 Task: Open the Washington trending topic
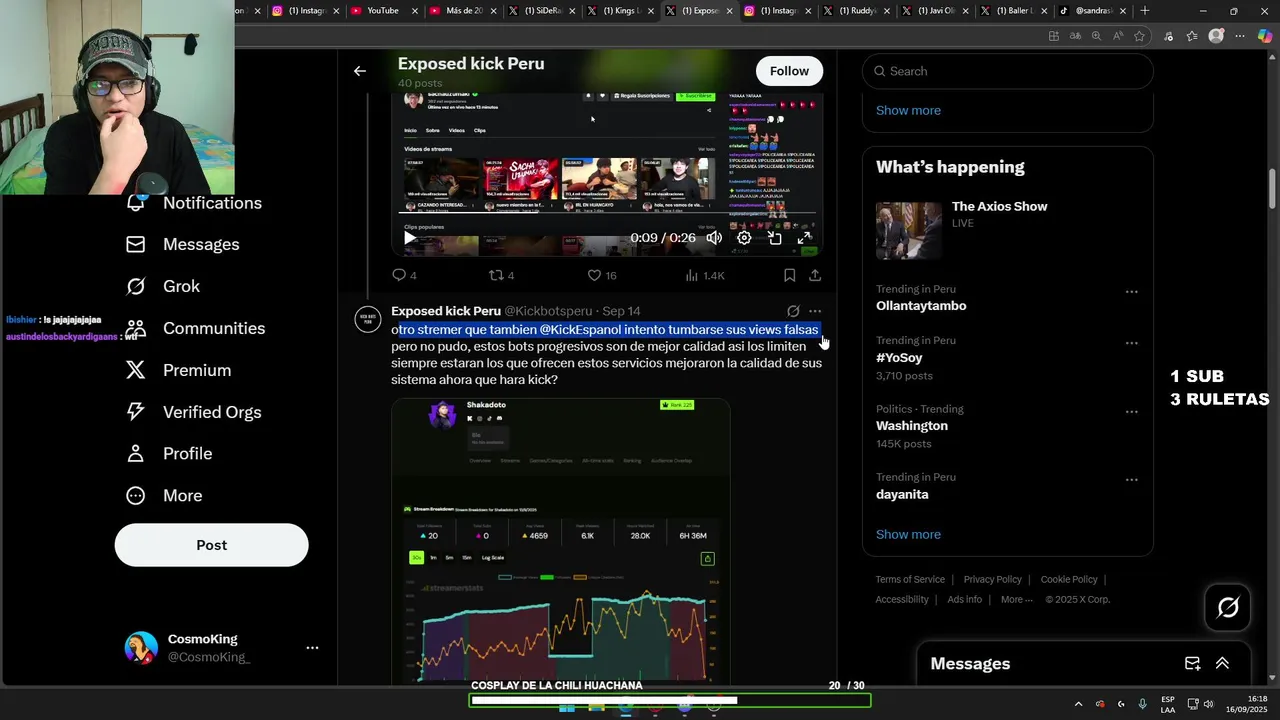[x=912, y=426]
